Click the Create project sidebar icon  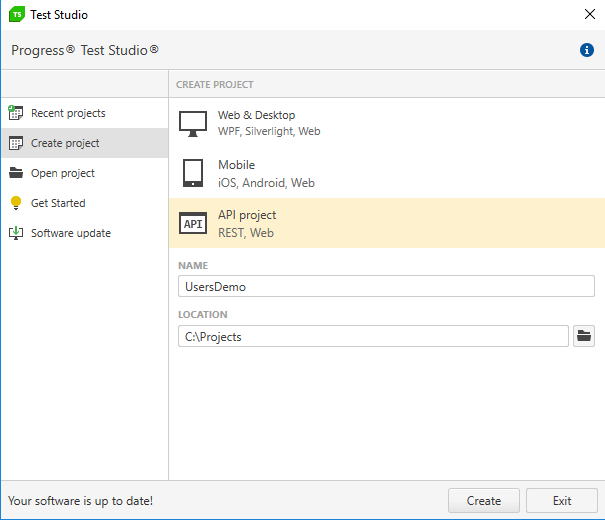(16, 143)
